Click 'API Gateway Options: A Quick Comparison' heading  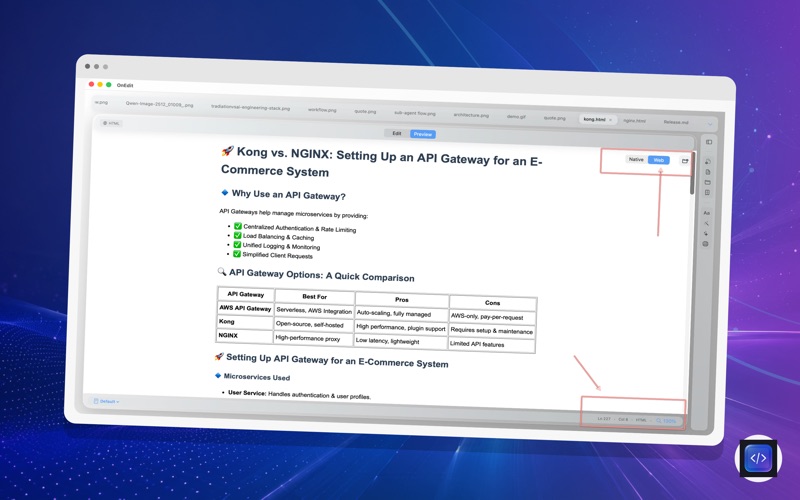pos(321,276)
